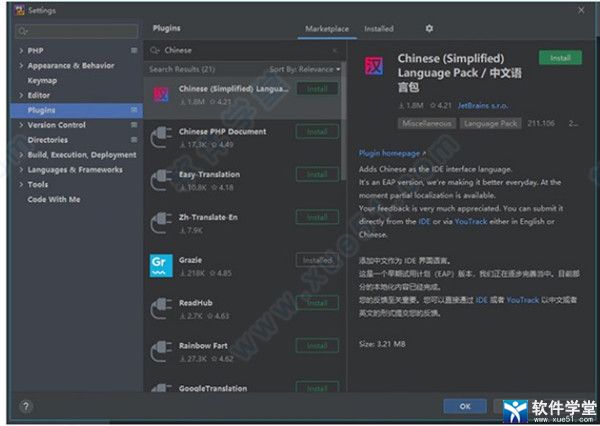The height and width of the screenshot is (426, 600).
Task: Click the project-level marker icon beside Directories
Action: [134, 140]
